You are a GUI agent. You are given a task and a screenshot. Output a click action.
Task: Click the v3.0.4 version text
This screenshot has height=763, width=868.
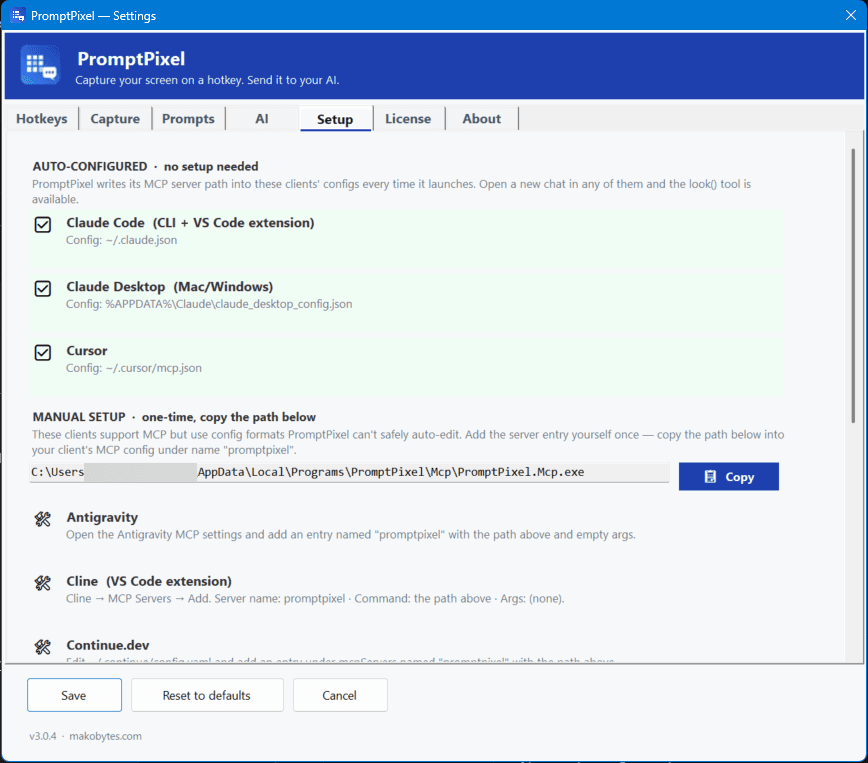[x=43, y=736]
